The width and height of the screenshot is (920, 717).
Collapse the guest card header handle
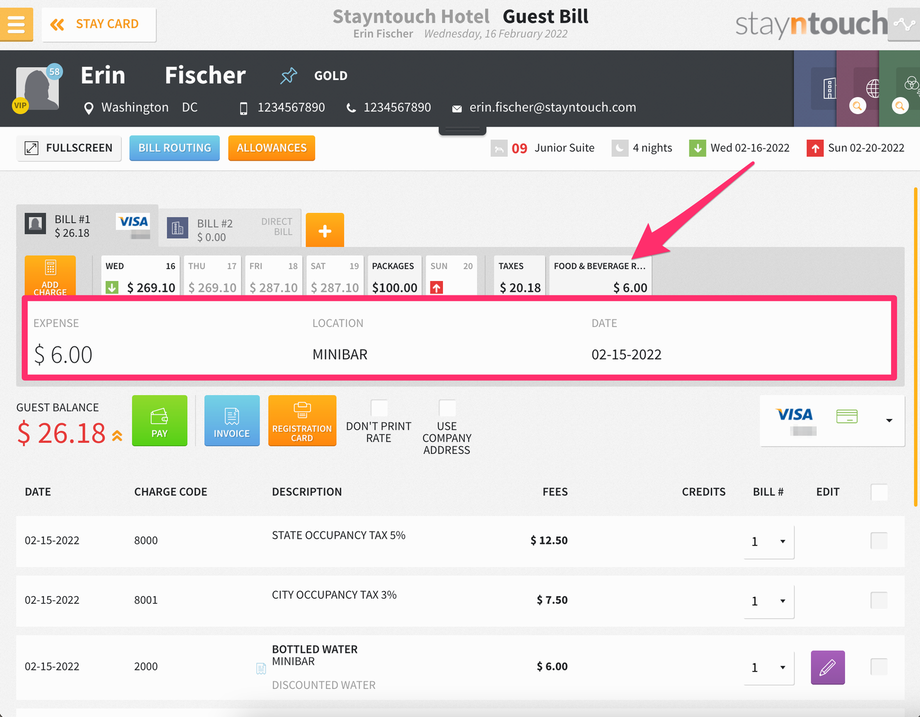462,130
